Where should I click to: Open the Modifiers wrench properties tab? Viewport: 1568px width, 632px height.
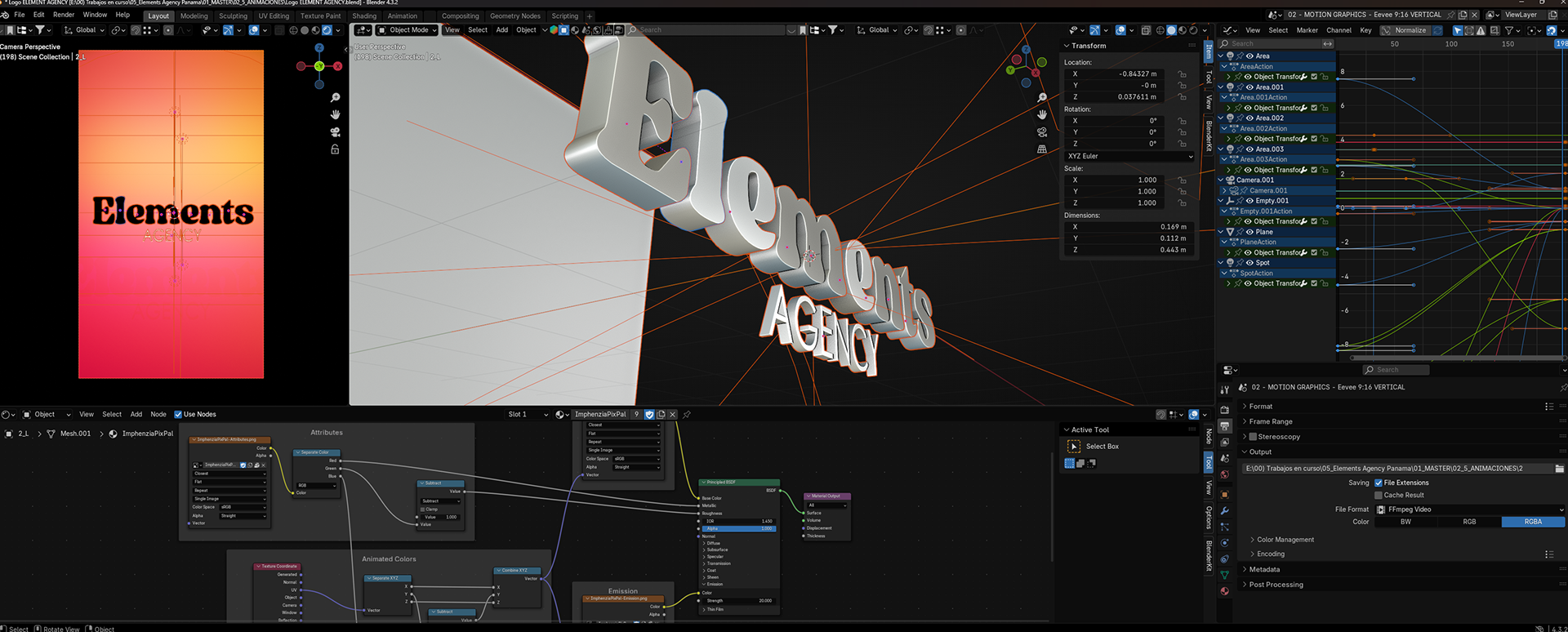click(x=1224, y=510)
